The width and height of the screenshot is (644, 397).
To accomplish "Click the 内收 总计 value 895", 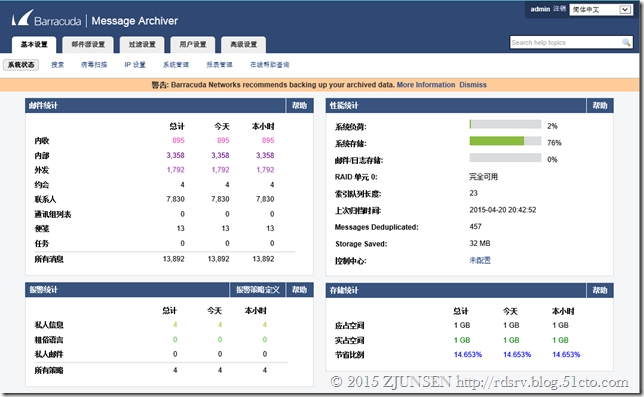I will point(178,140).
